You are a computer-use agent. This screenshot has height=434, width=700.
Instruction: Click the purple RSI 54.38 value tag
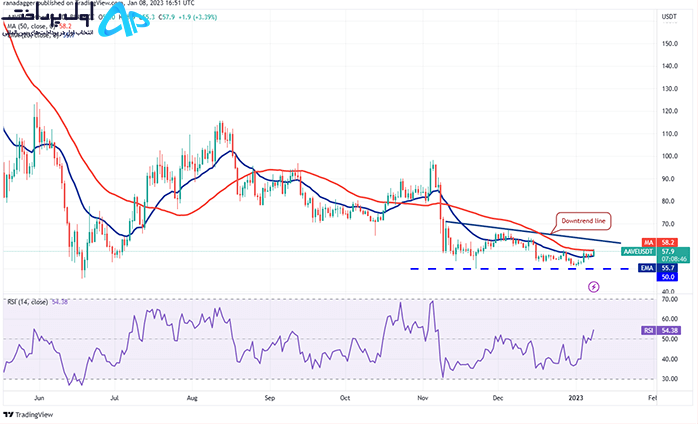point(661,330)
